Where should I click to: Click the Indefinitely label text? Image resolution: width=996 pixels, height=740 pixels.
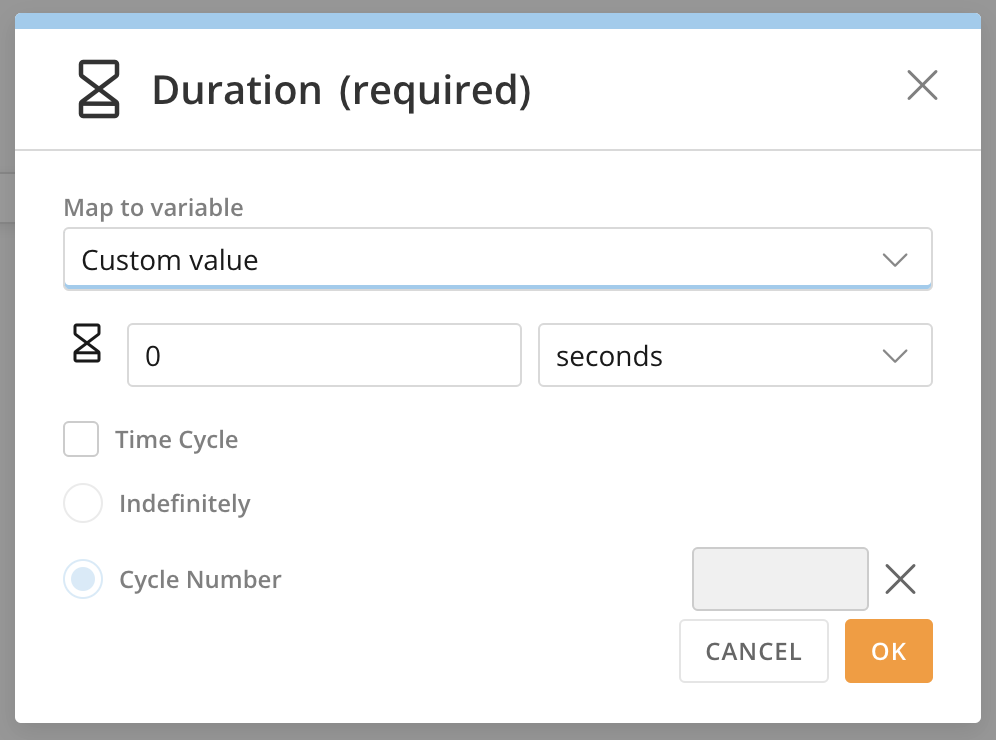[184, 503]
